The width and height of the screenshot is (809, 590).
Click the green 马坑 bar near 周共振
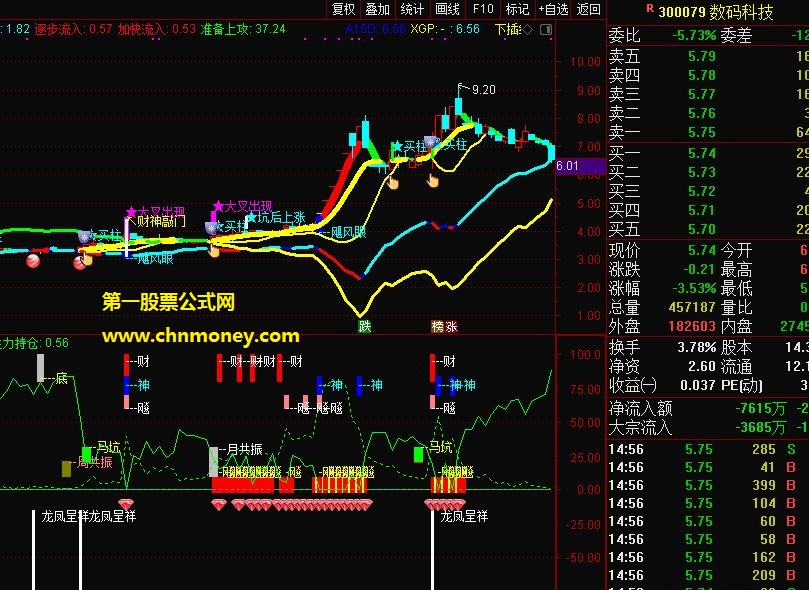[86, 455]
